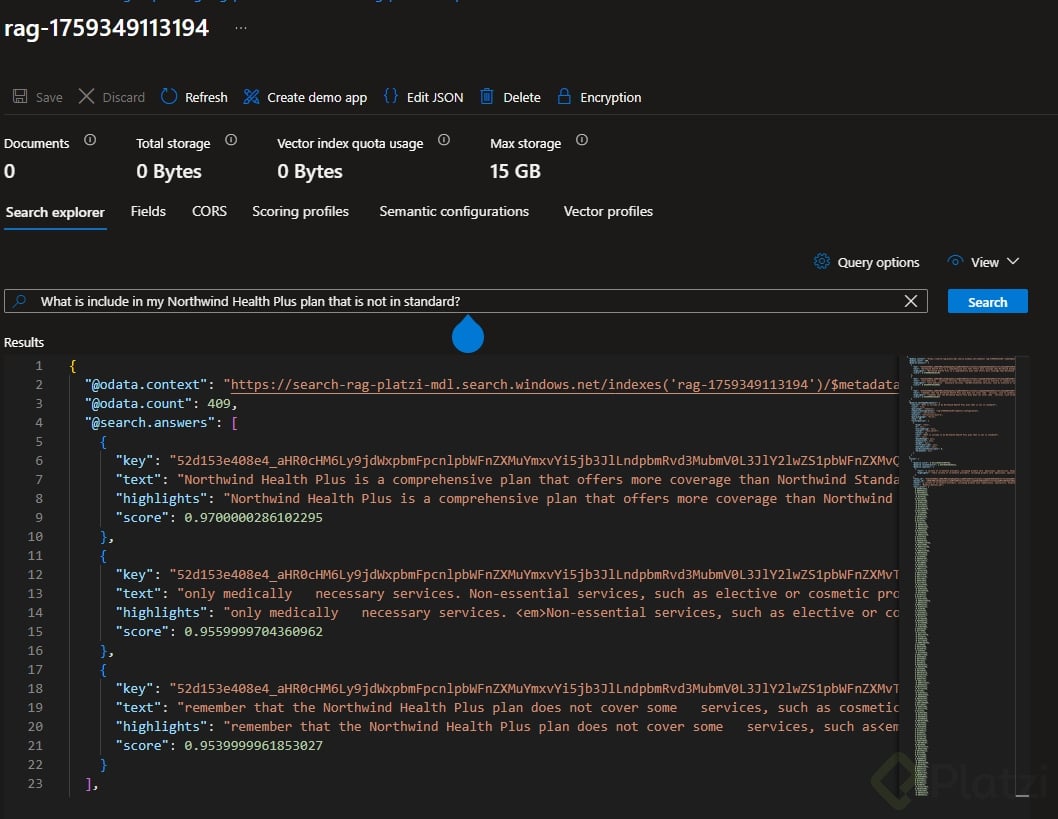This screenshot has height=819, width=1058.
Task: Click the Delete trash can icon
Action: point(487,97)
